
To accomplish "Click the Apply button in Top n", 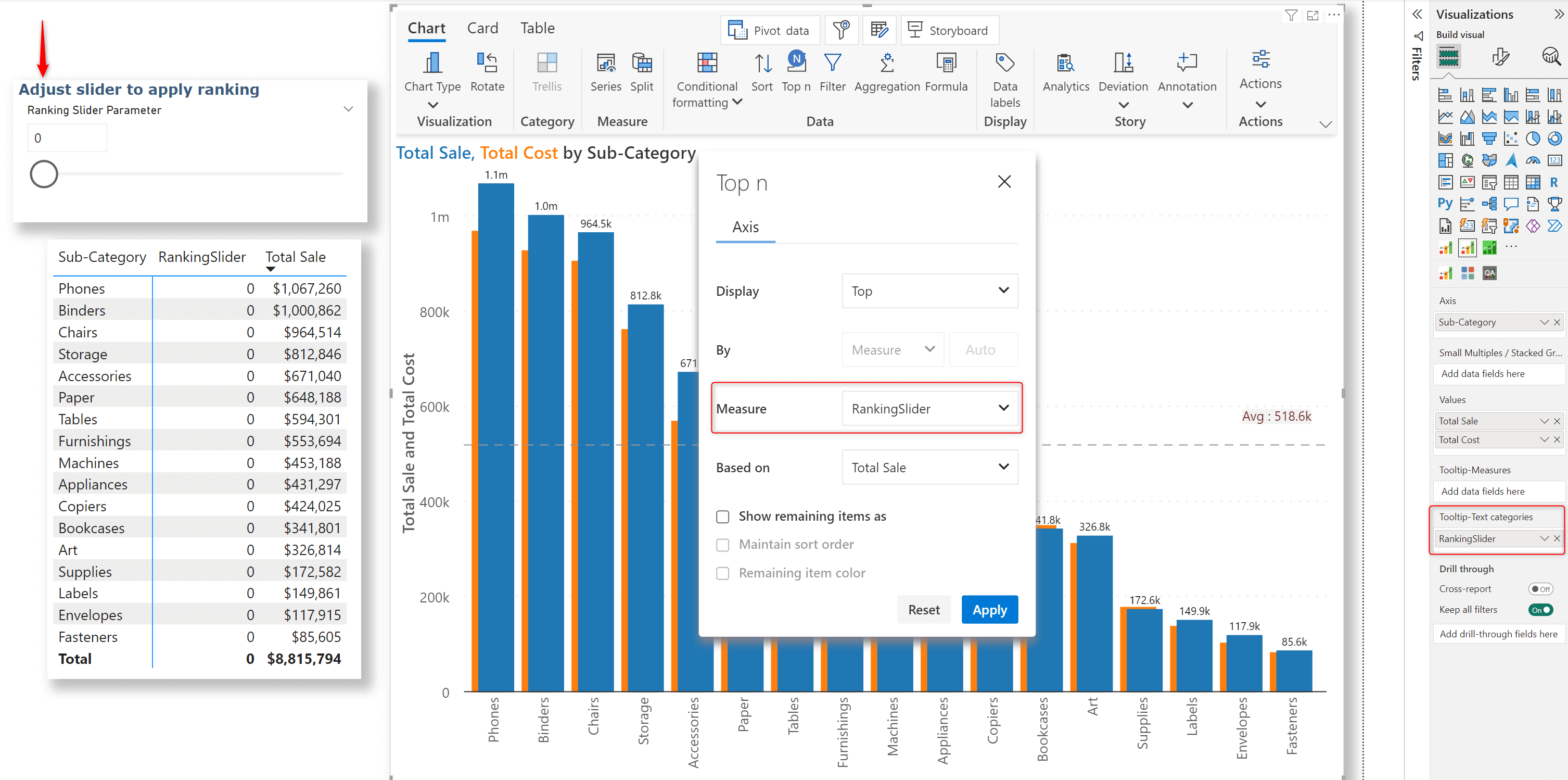I will [x=989, y=609].
